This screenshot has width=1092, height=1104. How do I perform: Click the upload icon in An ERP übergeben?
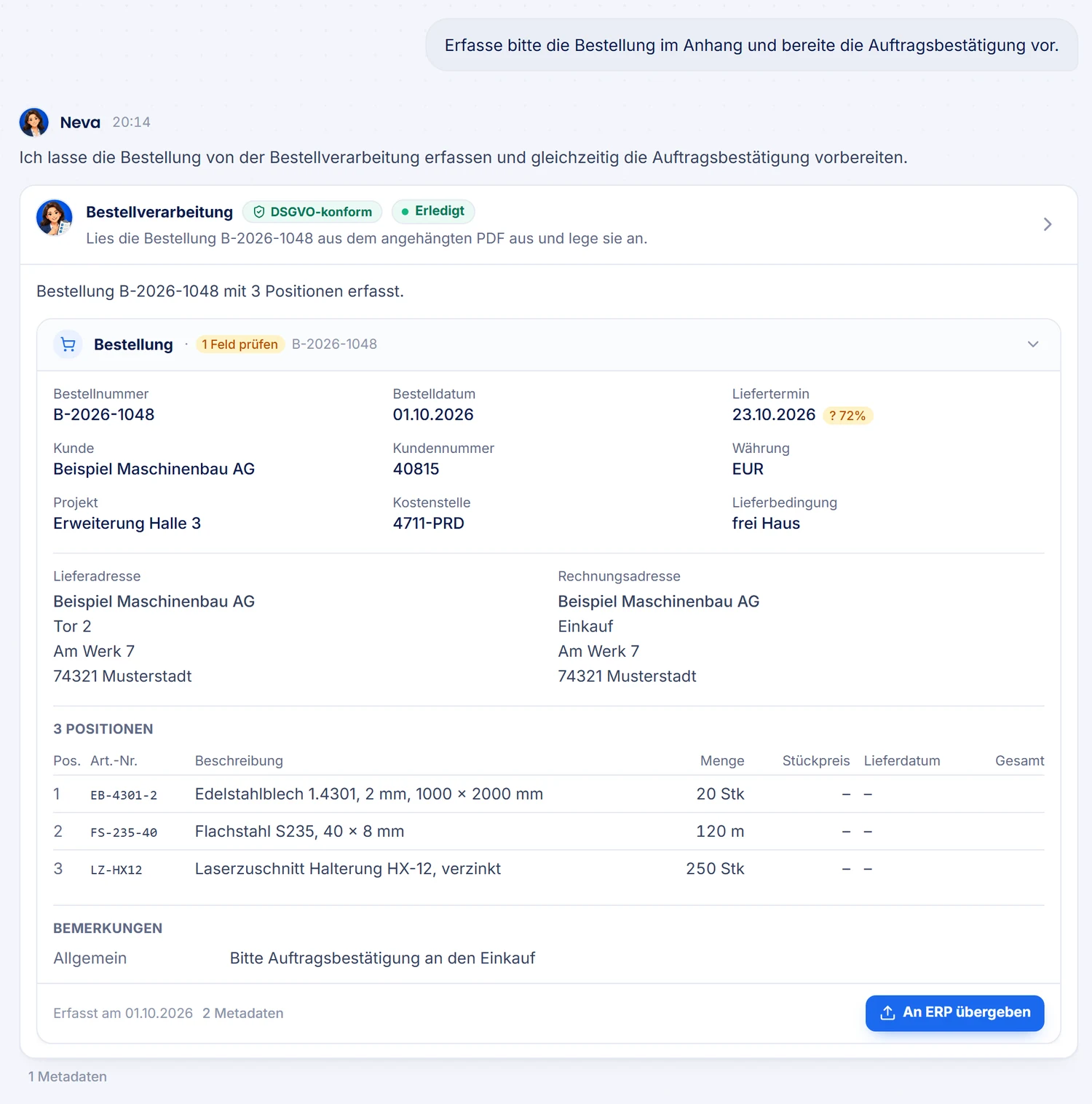[x=887, y=1013]
